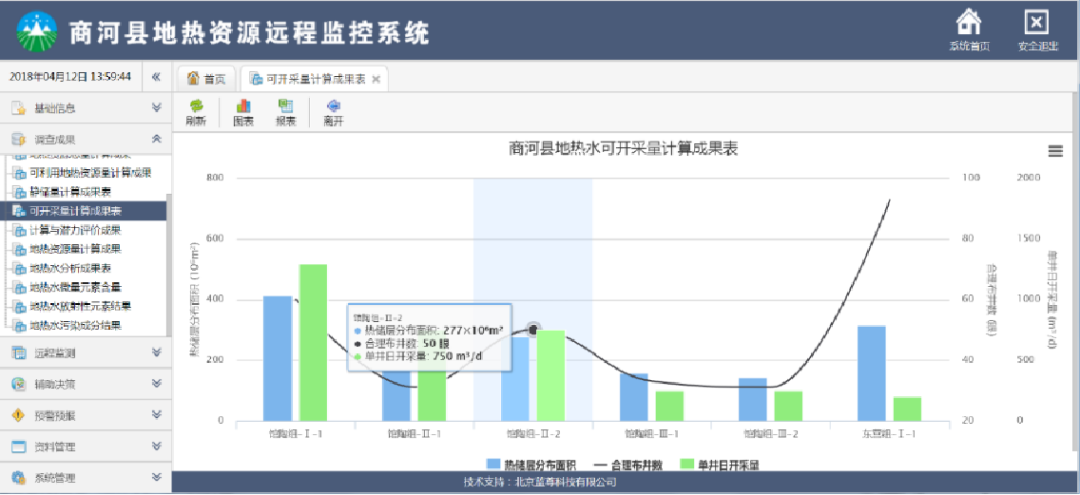Click the 系统管理 gear icon
Viewport: 1080px width, 495px height.
18,478
